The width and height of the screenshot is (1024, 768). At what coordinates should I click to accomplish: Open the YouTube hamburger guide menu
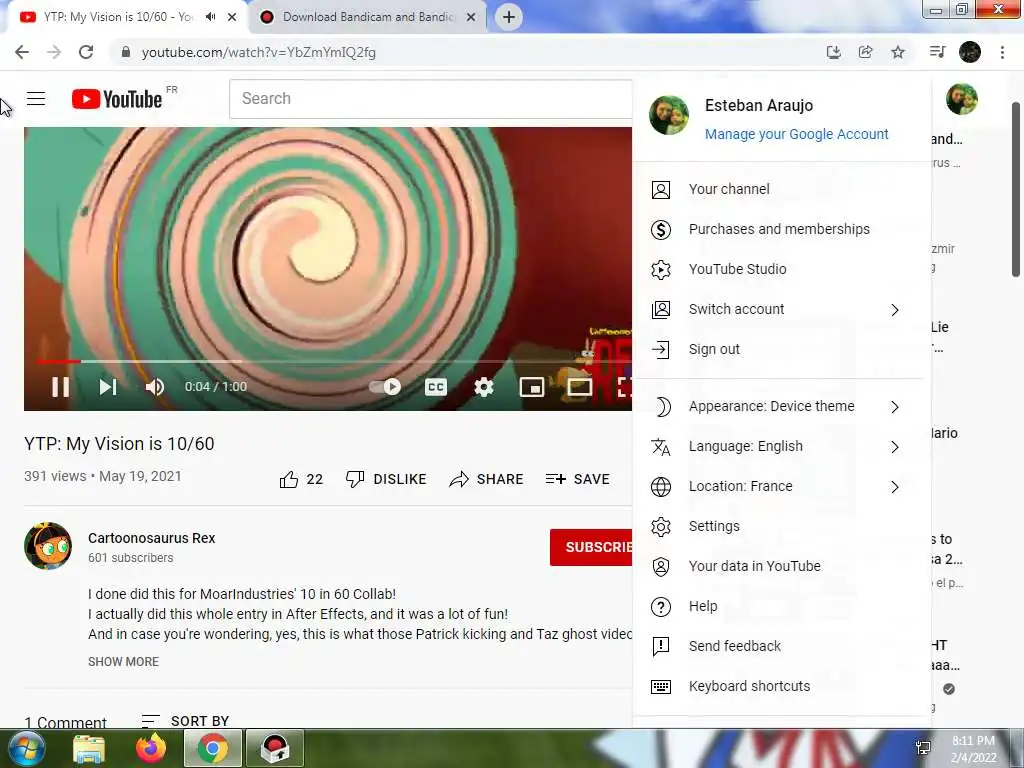coord(36,99)
